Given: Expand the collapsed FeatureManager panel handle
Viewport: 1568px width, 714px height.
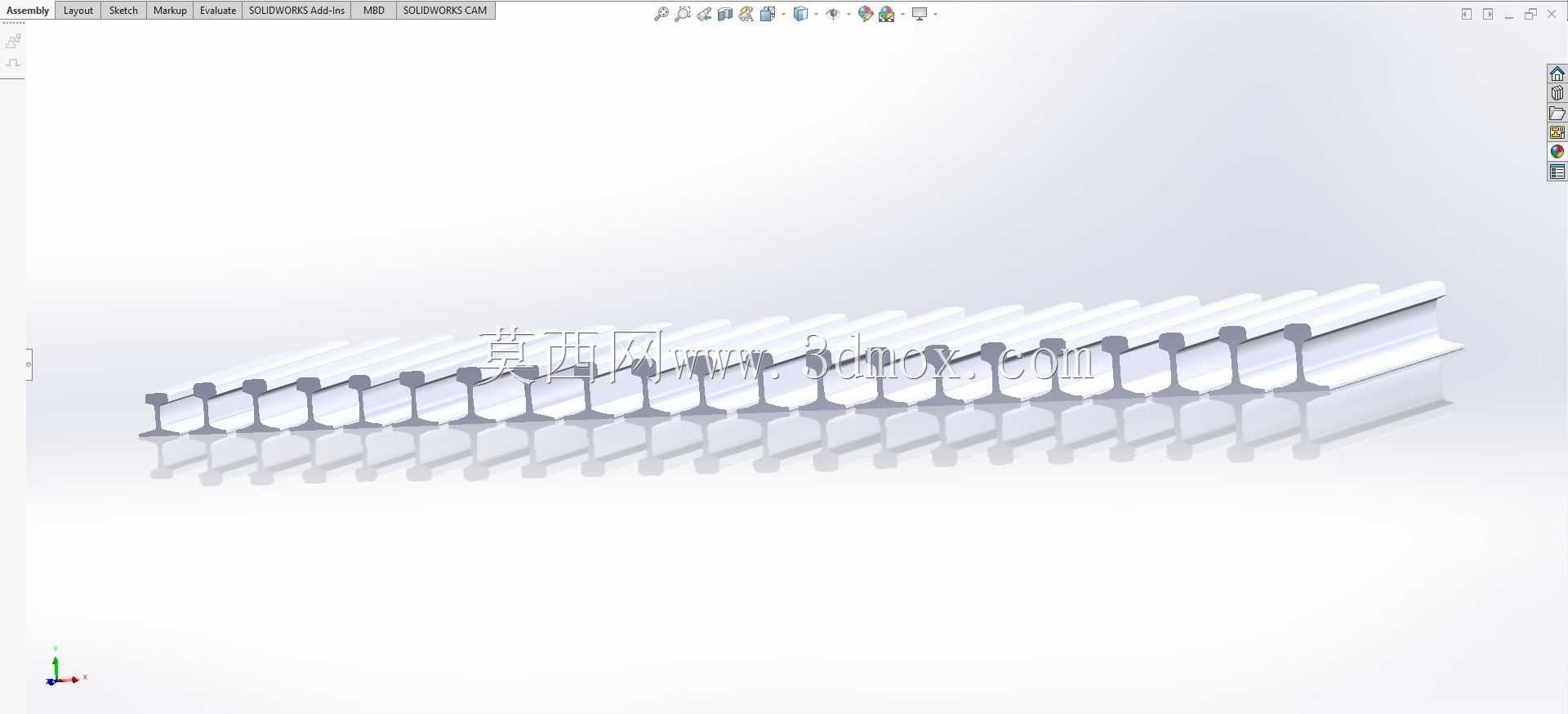Looking at the screenshot, I should click(29, 364).
